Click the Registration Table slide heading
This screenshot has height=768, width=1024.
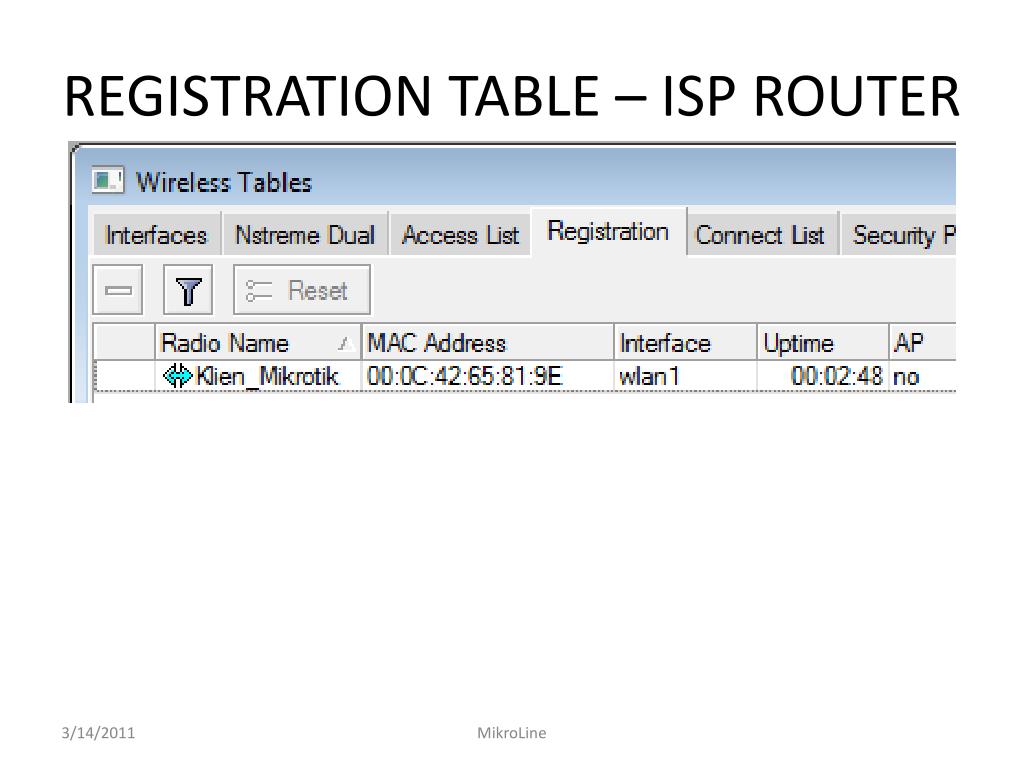point(511,96)
